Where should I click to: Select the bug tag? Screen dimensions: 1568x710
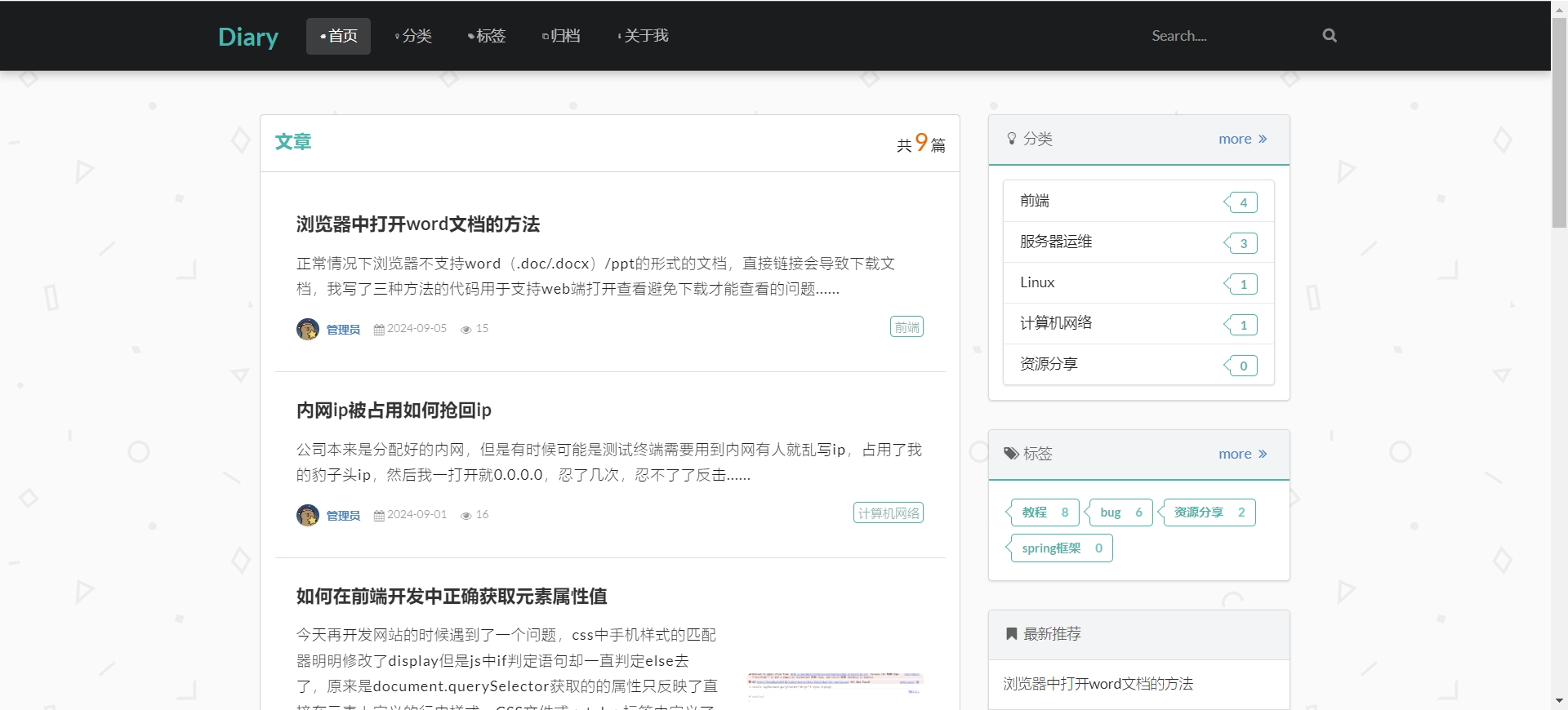click(x=1119, y=513)
